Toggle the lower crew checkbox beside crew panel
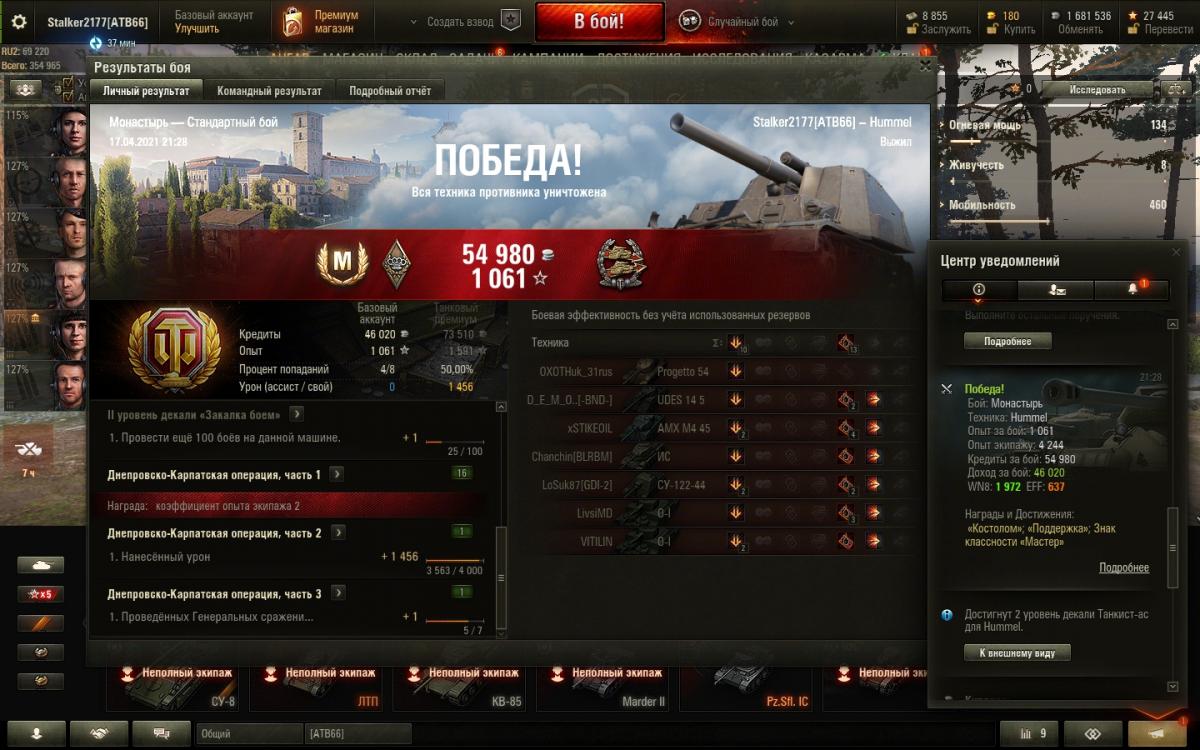The width and height of the screenshot is (1200, 750). point(68,96)
